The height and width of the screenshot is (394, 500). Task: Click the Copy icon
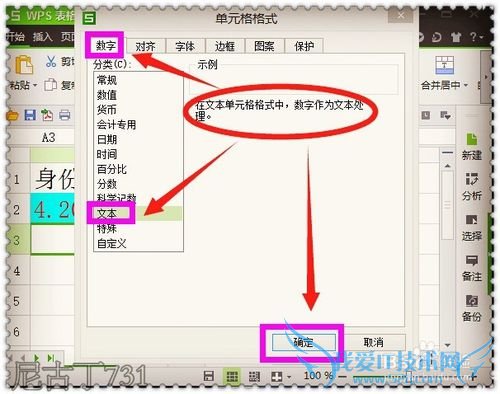pyautogui.click(x=50, y=85)
